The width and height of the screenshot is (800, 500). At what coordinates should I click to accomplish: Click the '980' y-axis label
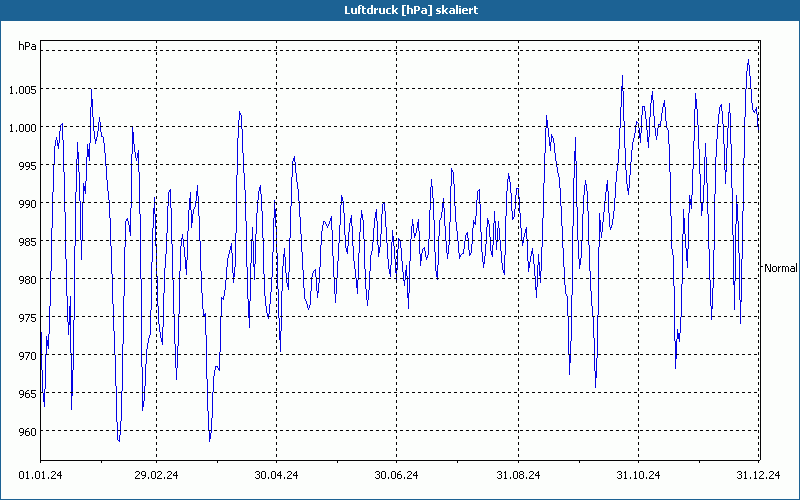[x=28, y=280]
